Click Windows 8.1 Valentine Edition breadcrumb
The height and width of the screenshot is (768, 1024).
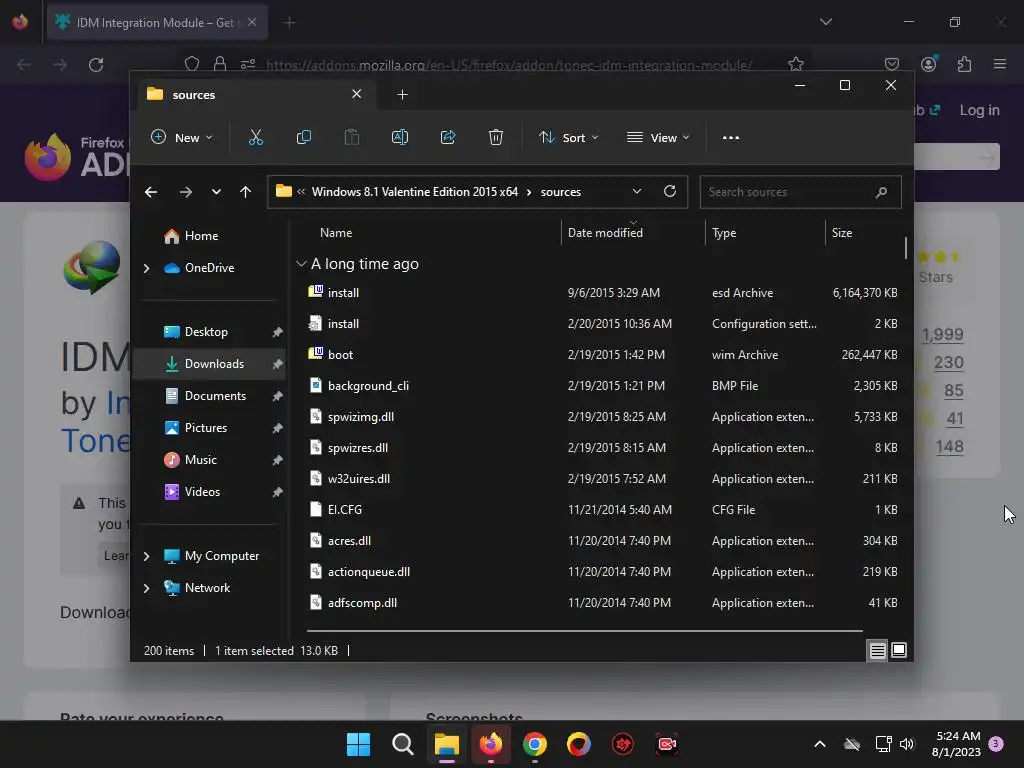(415, 192)
